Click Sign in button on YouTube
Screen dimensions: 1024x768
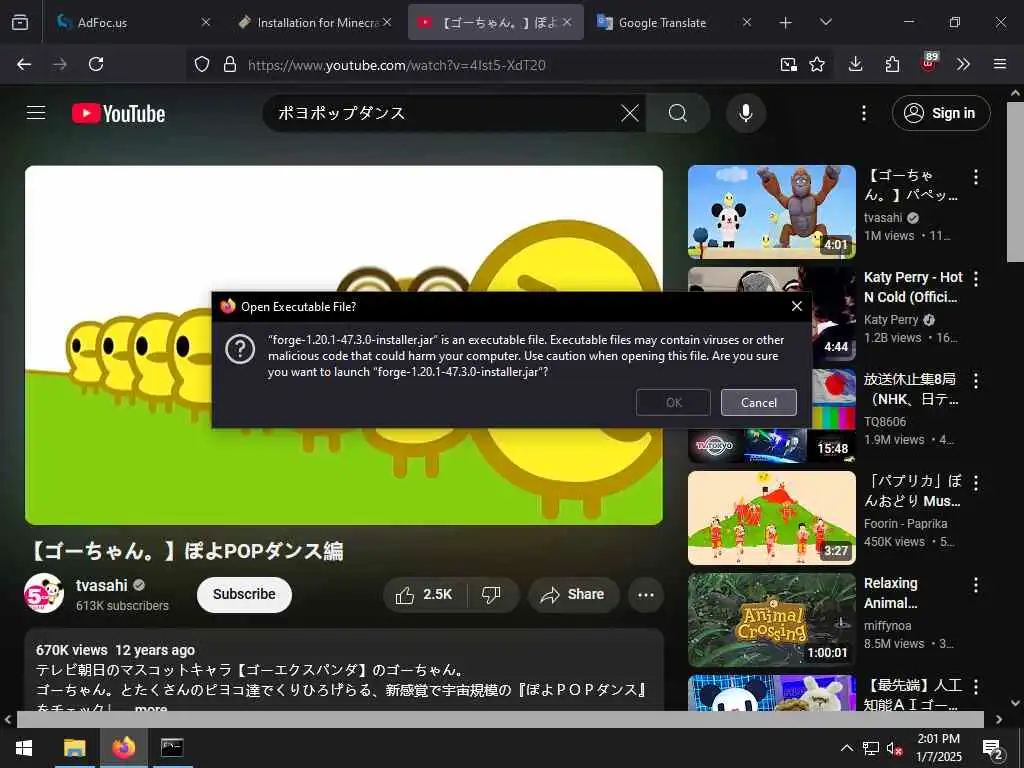[941, 113]
